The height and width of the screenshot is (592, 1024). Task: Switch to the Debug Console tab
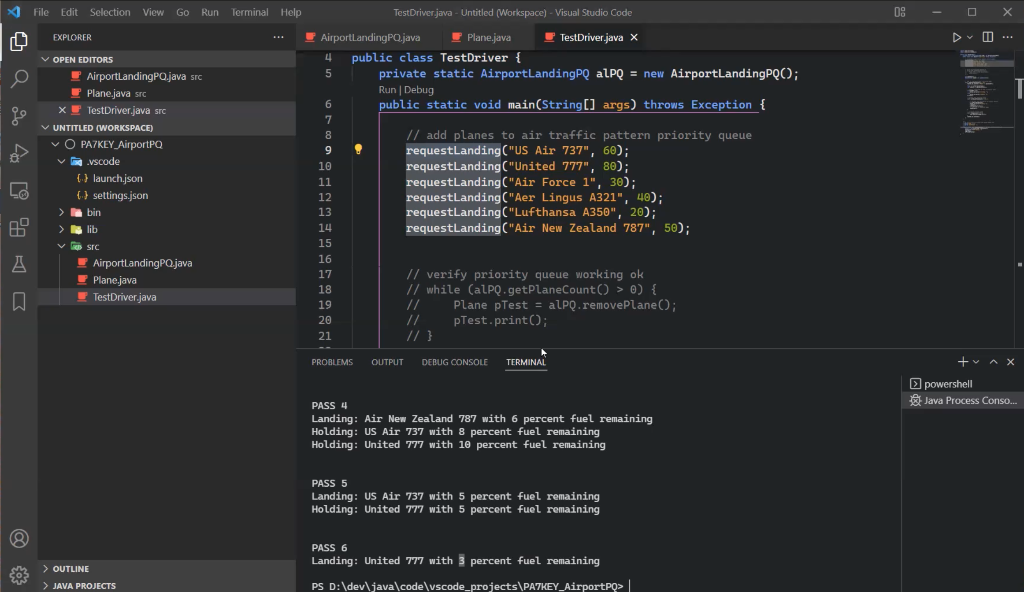coord(454,362)
